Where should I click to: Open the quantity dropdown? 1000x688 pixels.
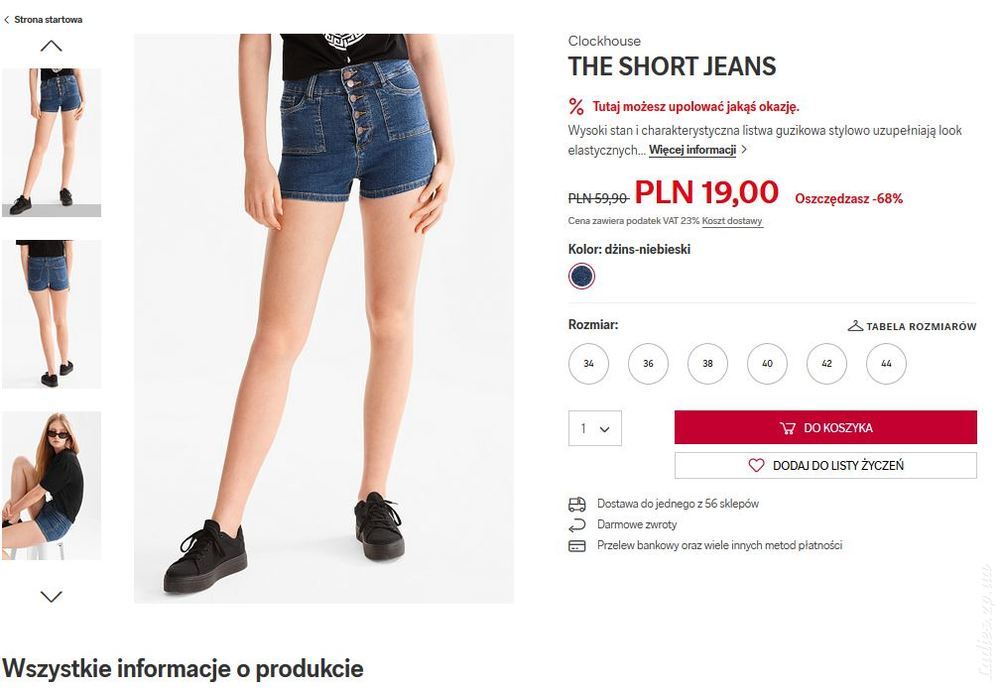tap(594, 428)
